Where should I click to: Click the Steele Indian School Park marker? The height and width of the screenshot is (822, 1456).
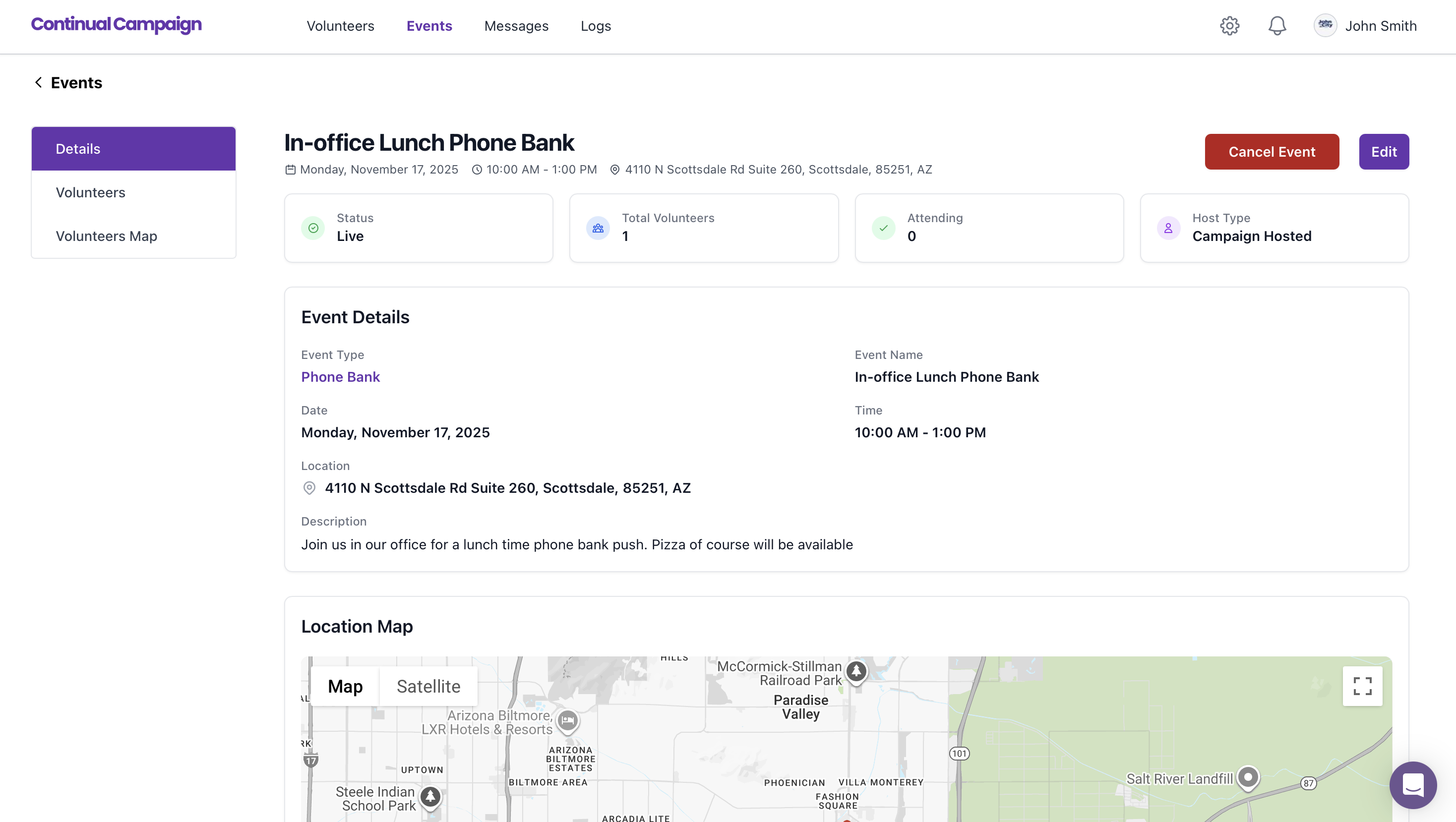click(x=430, y=797)
